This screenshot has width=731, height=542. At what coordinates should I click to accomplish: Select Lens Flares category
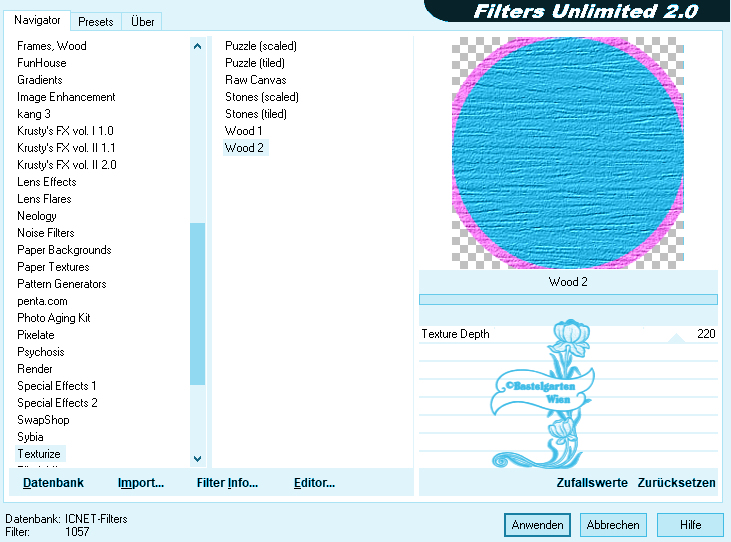point(44,199)
